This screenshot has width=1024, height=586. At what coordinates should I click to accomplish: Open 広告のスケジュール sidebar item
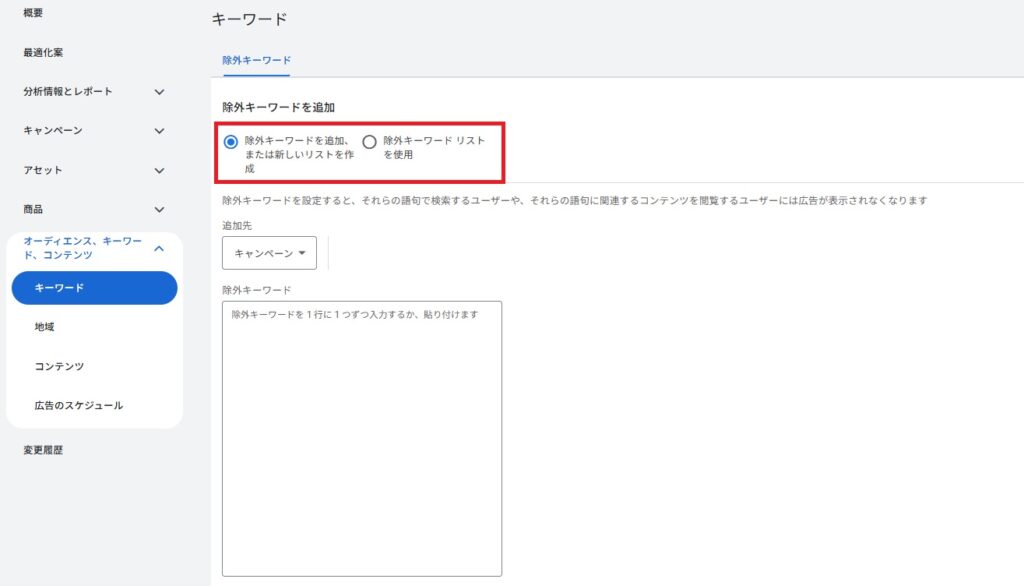(x=78, y=405)
